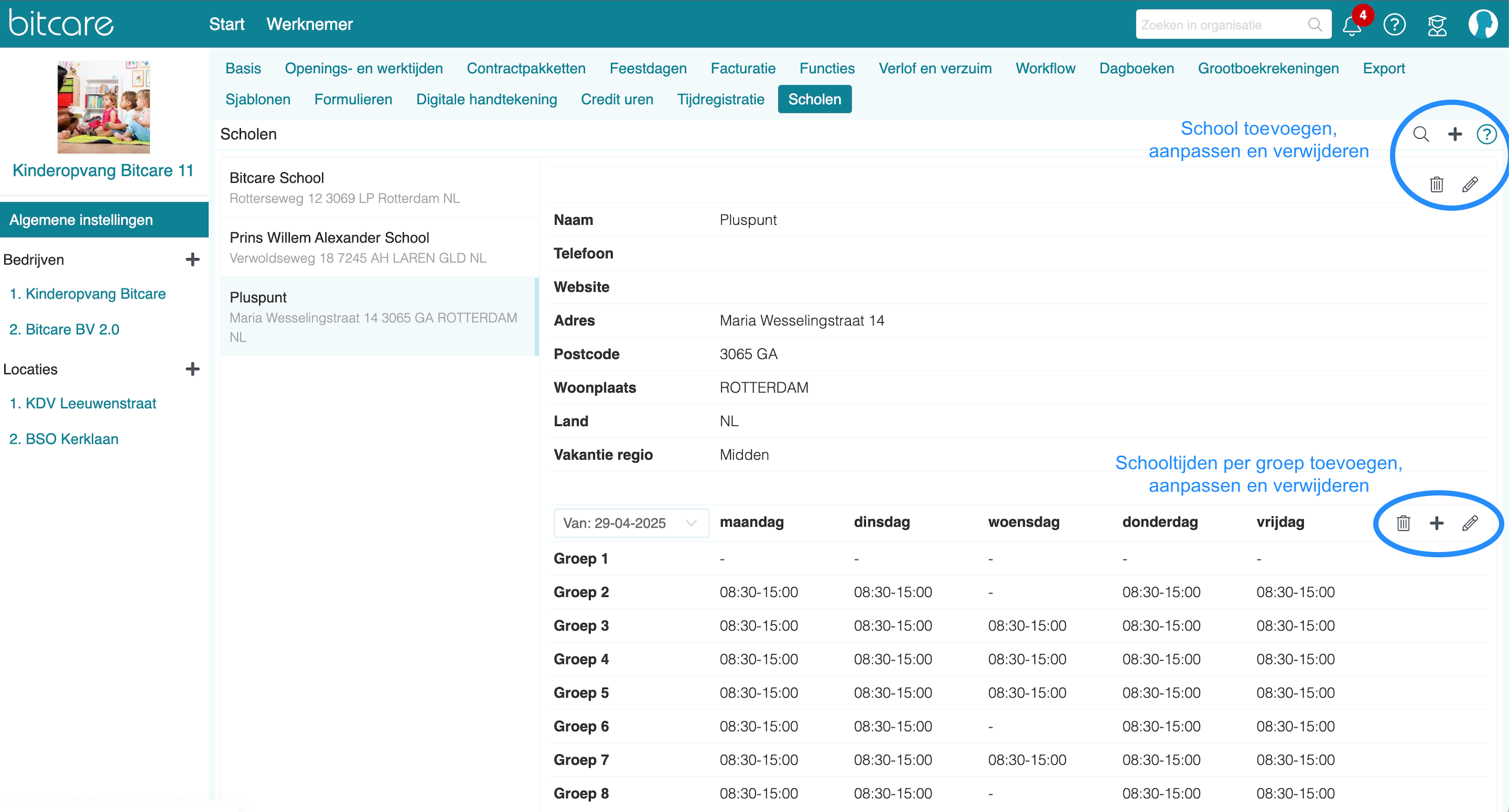Screen dimensions: 1509x812
Task: Click the organisation photo thumbnail
Action: tap(104, 106)
